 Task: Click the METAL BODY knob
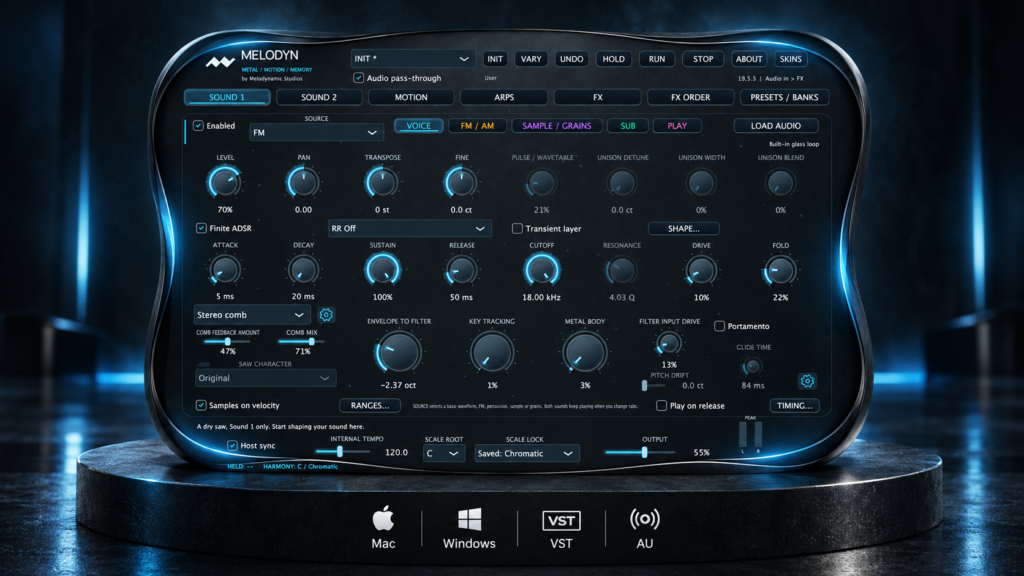coord(584,352)
